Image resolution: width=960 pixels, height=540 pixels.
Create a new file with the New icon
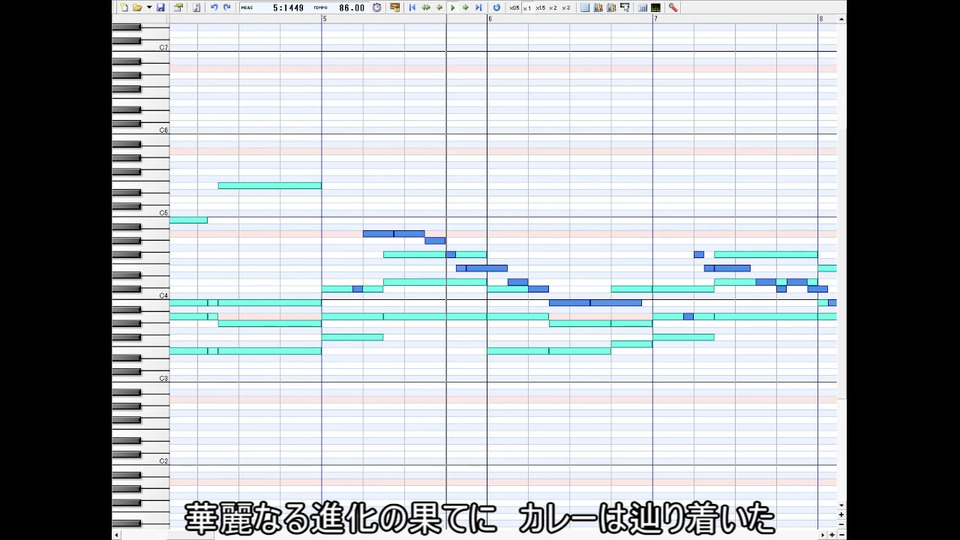[x=124, y=7]
